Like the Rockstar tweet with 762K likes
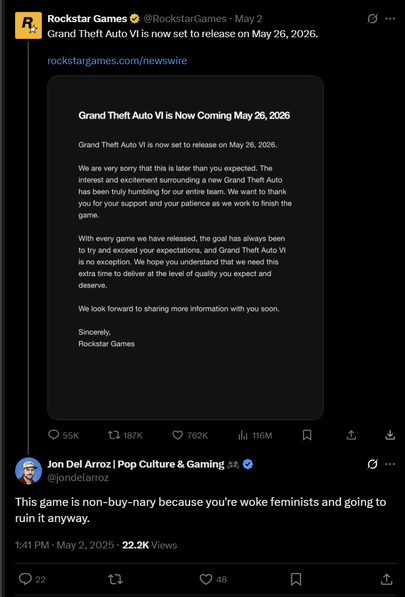405x597 pixels. click(190, 435)
